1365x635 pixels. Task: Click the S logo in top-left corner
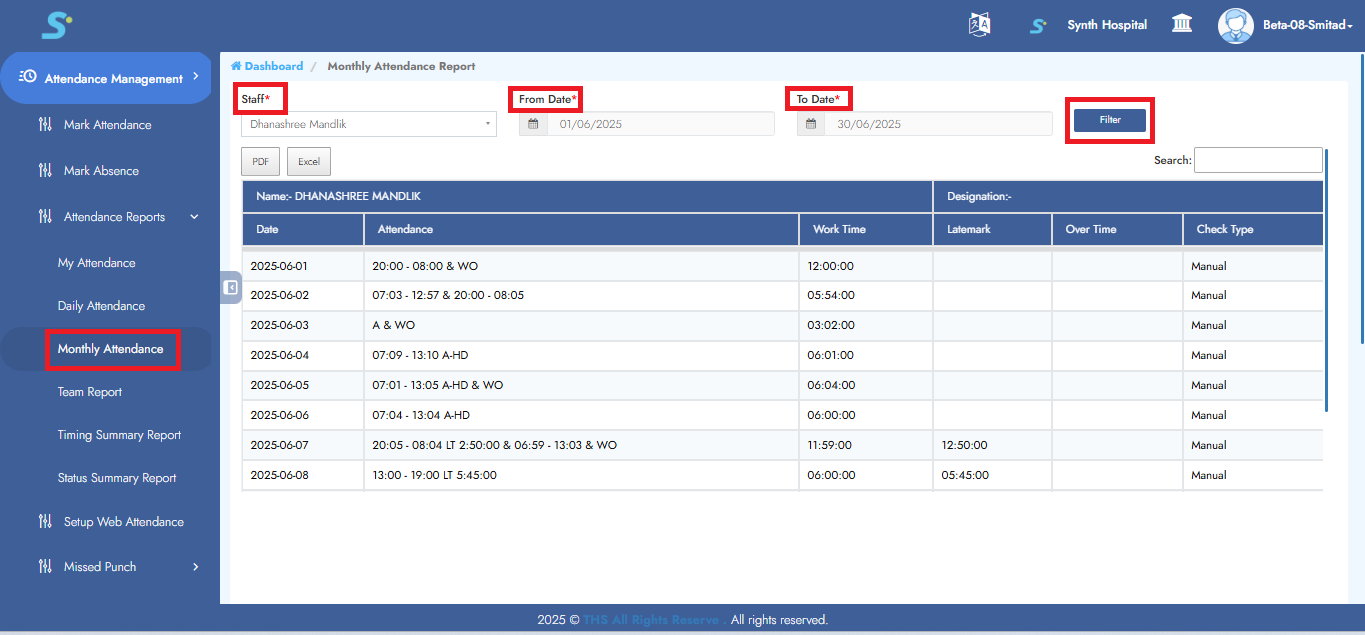click(x=56, y=25)
